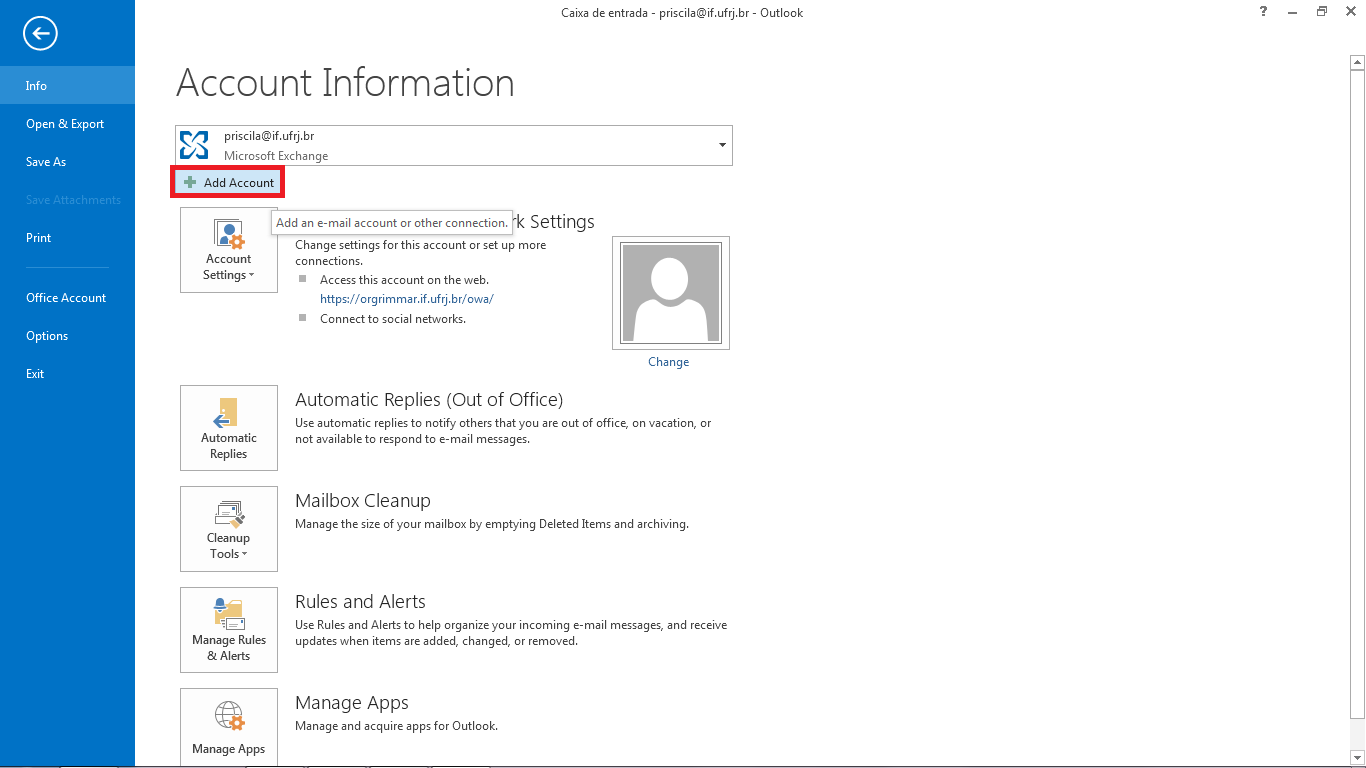The image size is (1366, 768).
Task: Open Account Settings button
Action: [229, 250]
